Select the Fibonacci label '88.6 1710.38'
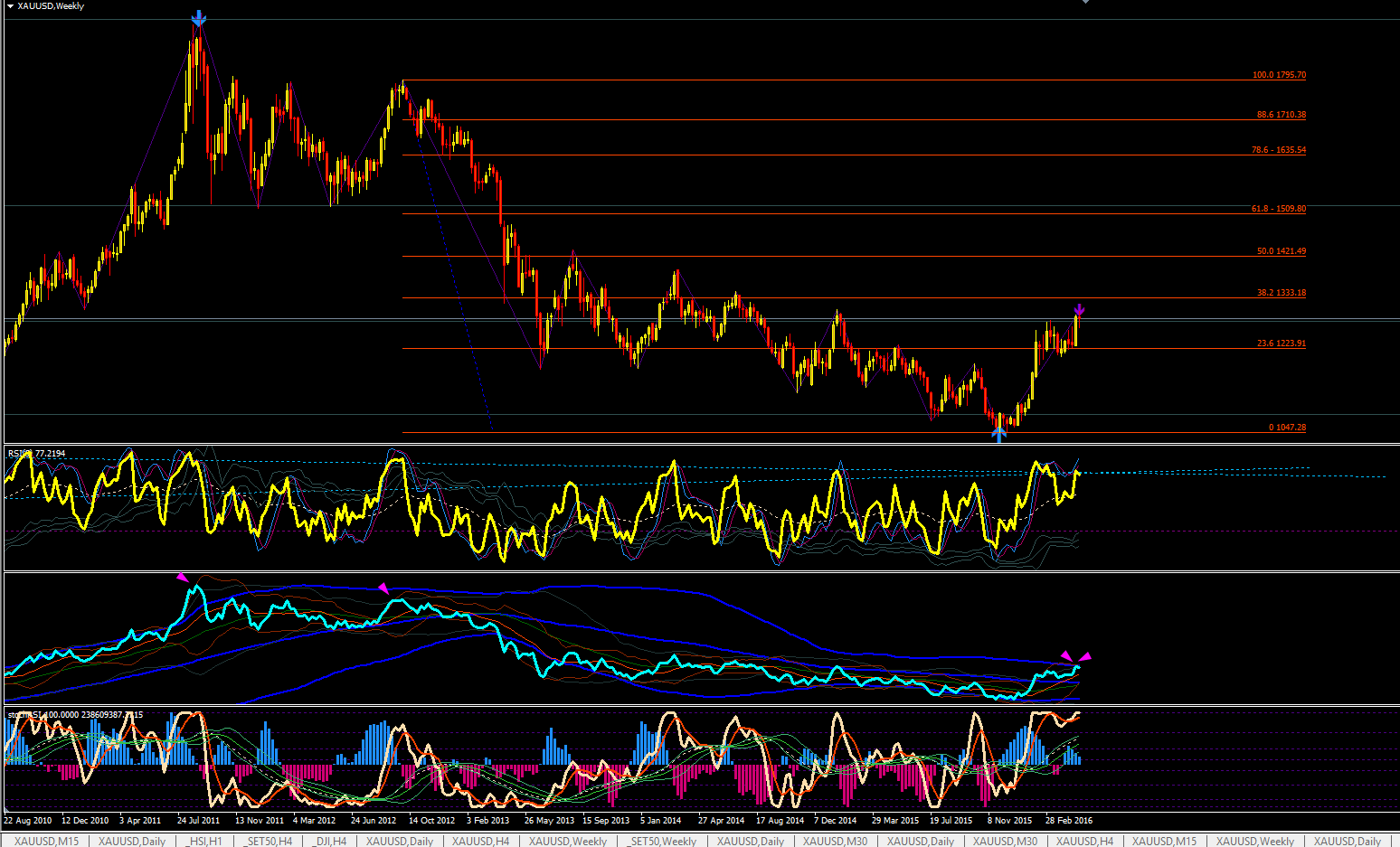Image resolution: width=1400 pixels, height=847 pixels. pyautogui.click(x=1281, y=115)
